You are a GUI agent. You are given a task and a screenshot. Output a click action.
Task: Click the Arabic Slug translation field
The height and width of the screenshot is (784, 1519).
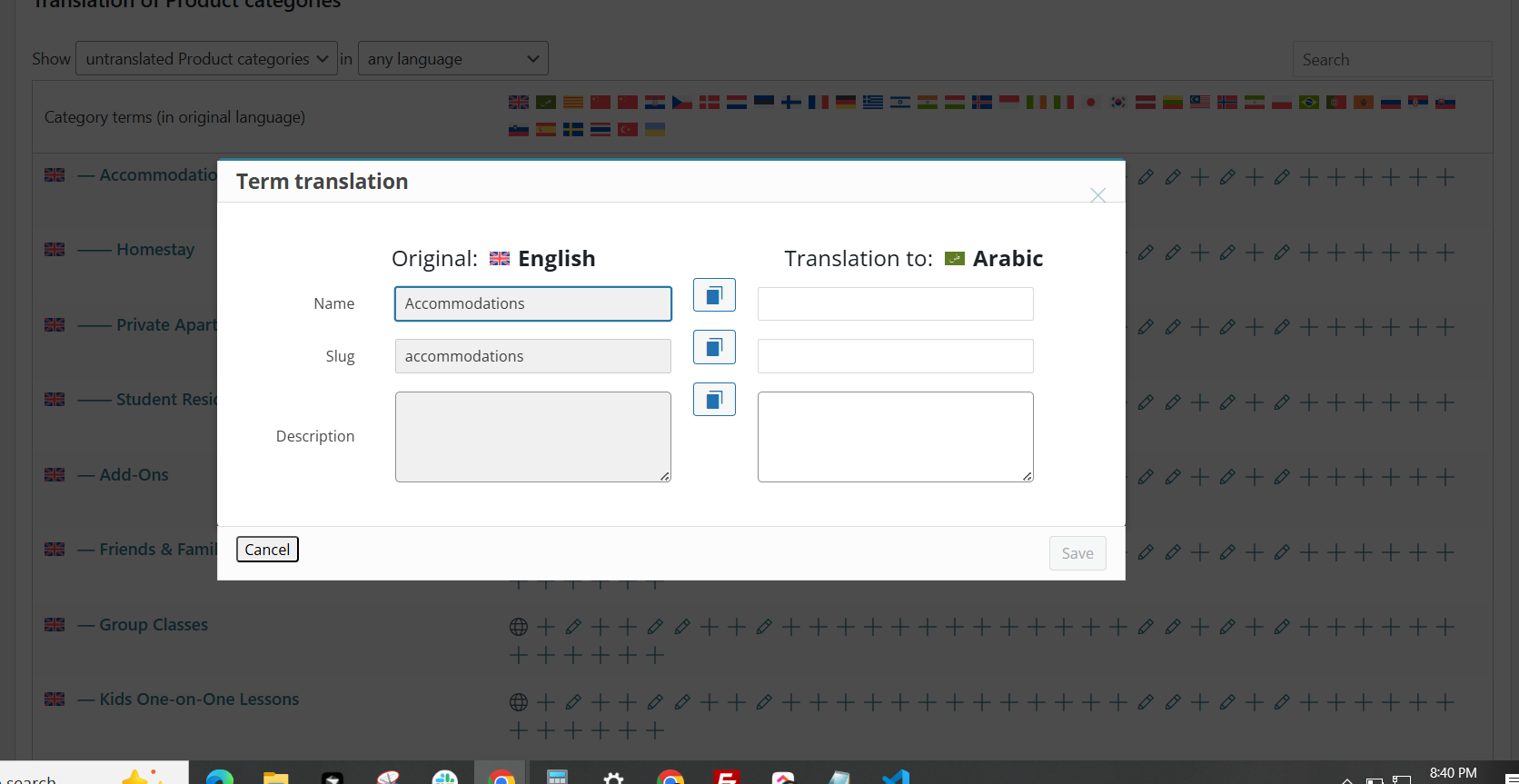[896, 356]
